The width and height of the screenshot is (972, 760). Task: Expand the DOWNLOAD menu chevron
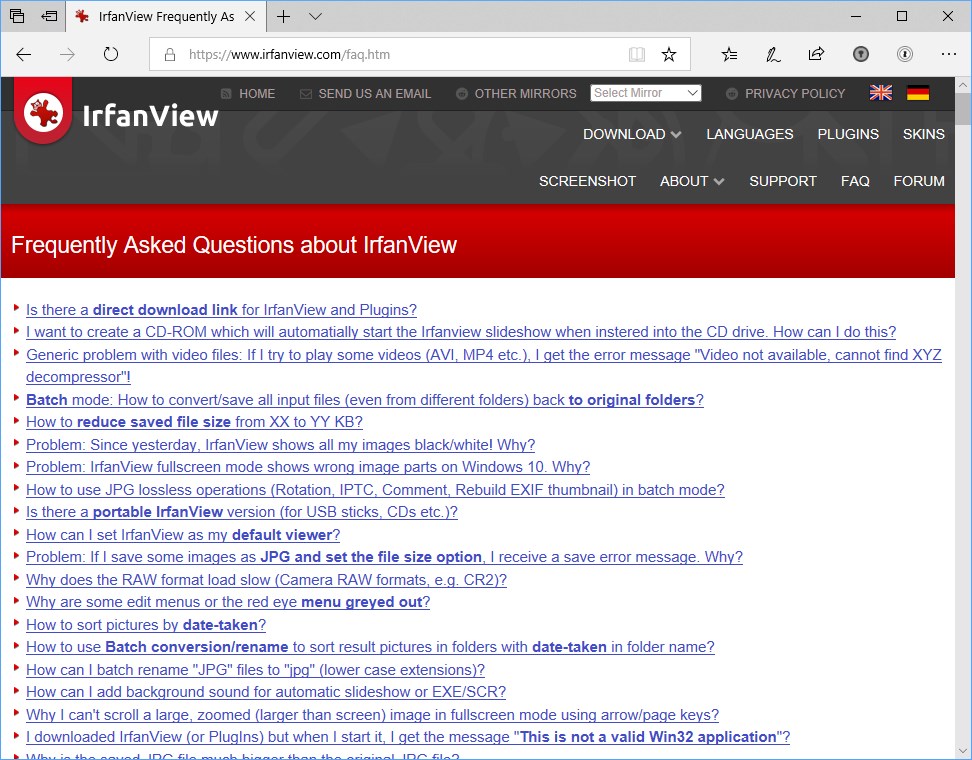(676, 134)
